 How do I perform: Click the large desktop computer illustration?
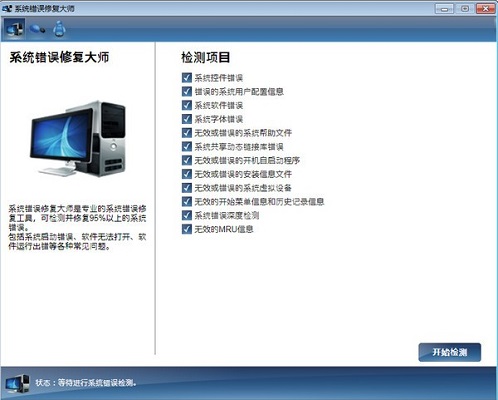(78, 139)
